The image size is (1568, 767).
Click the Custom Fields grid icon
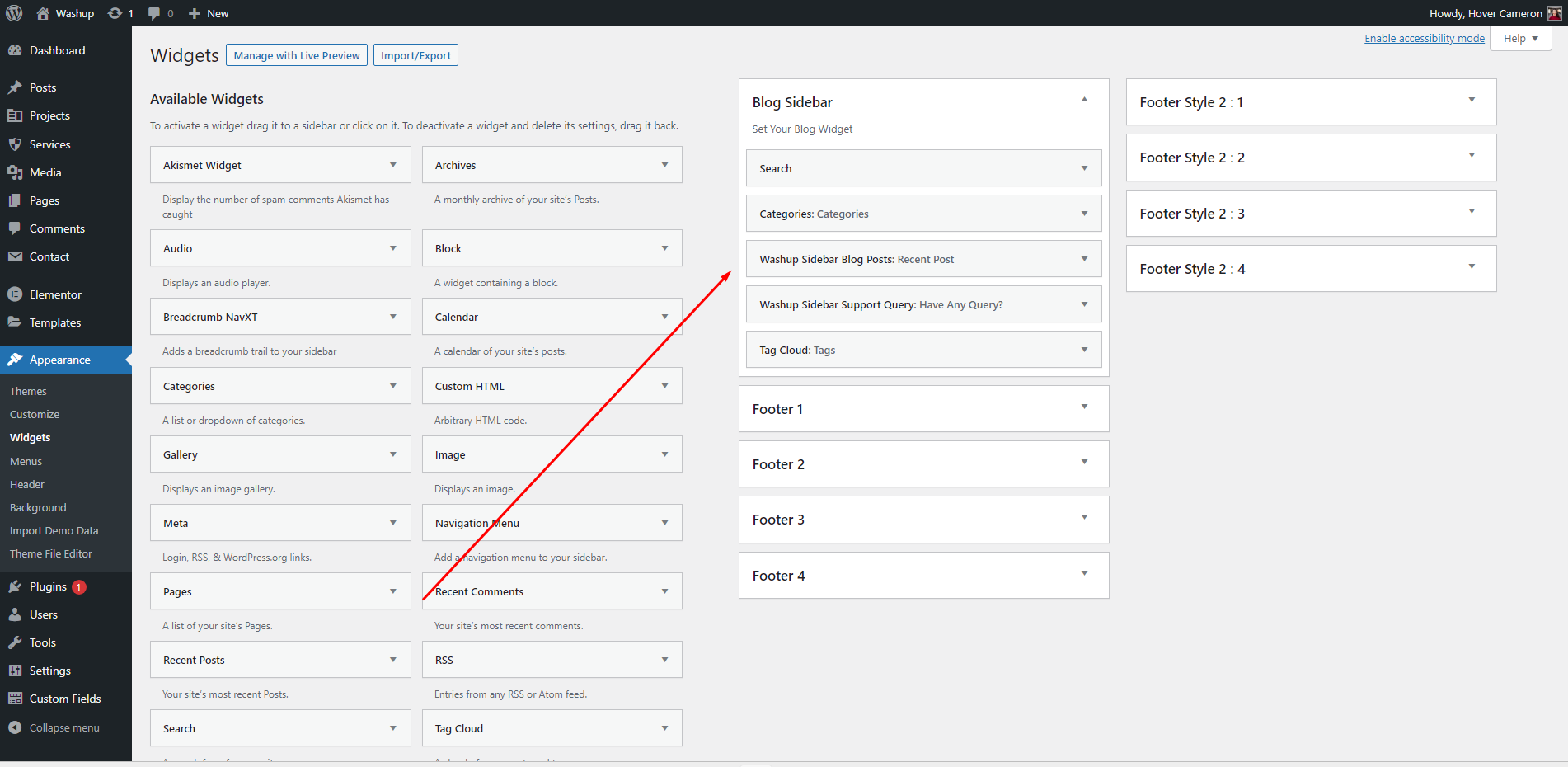coord(15,699)
